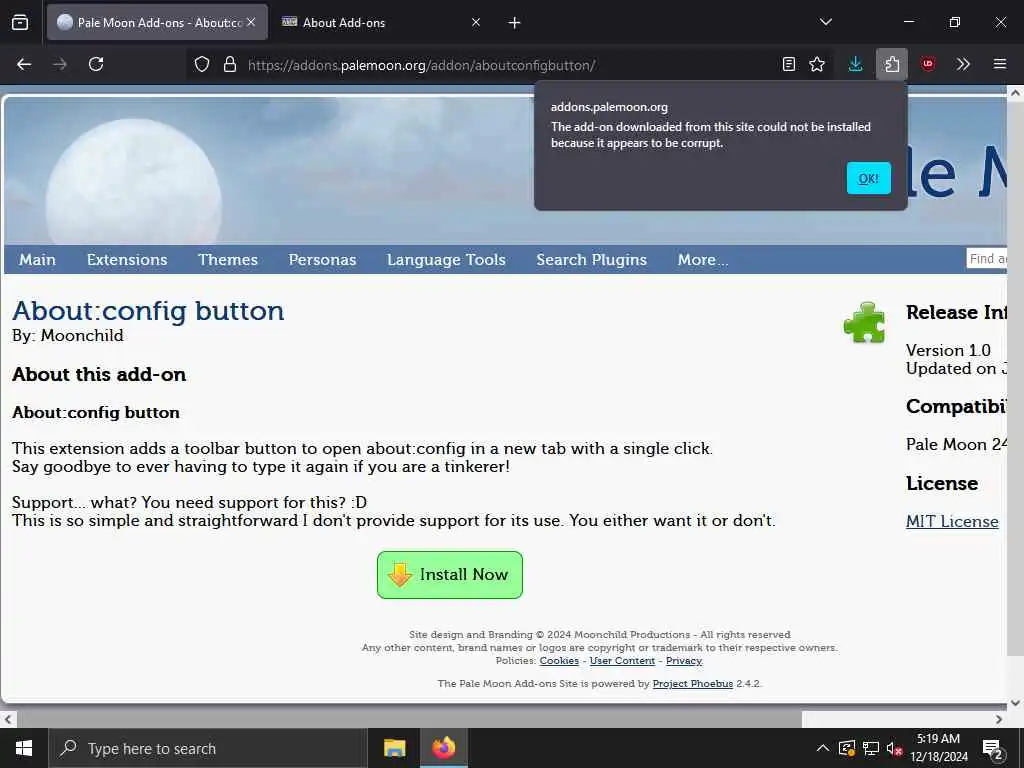Open the Personas navigation item
1024x768 pixels.
tap(323, 259)
